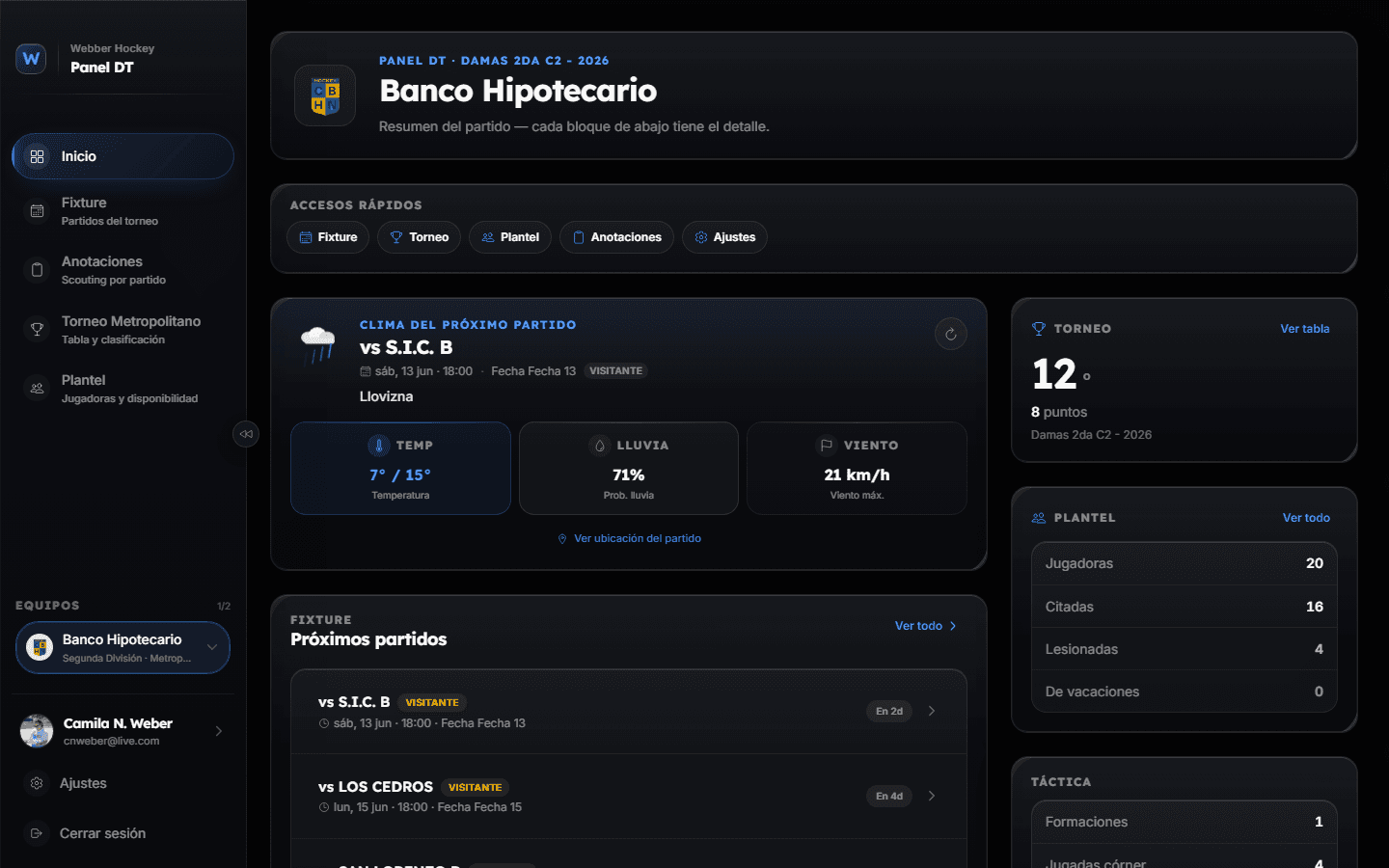The image size is (1389, 868).
Task: Open Camila N. Weber profile chevron
Action: click(219, 731)
